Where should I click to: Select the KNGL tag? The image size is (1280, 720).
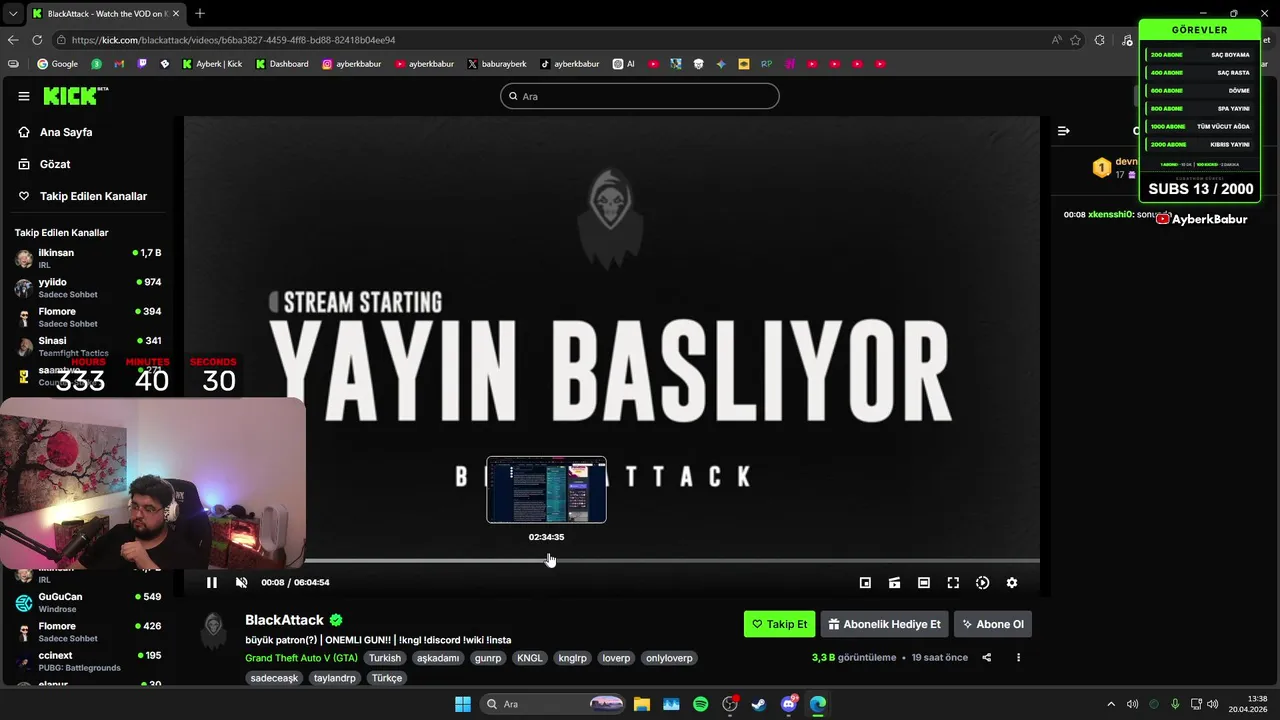[530, 658]
